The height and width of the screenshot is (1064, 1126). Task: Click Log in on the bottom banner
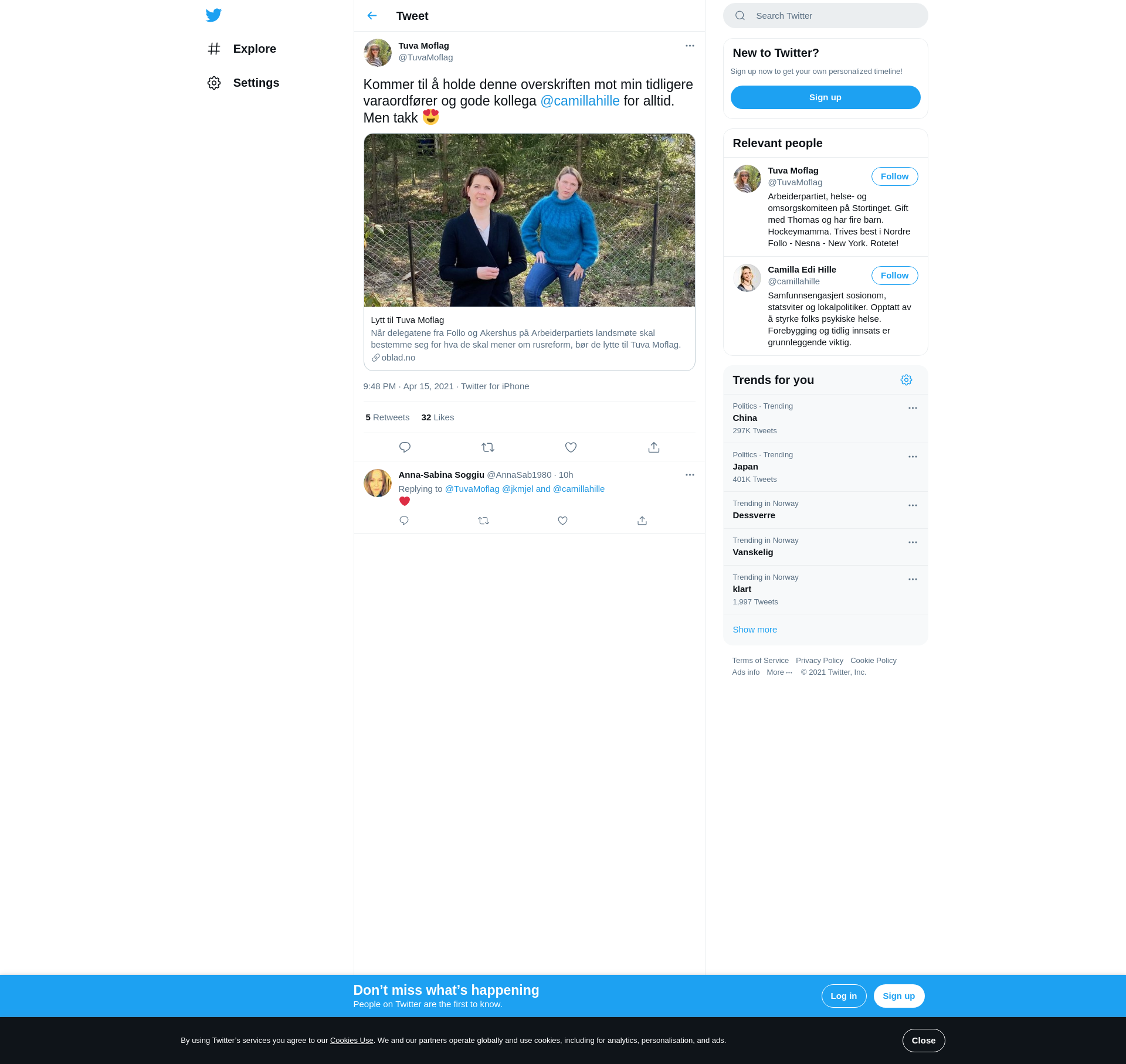844,996
